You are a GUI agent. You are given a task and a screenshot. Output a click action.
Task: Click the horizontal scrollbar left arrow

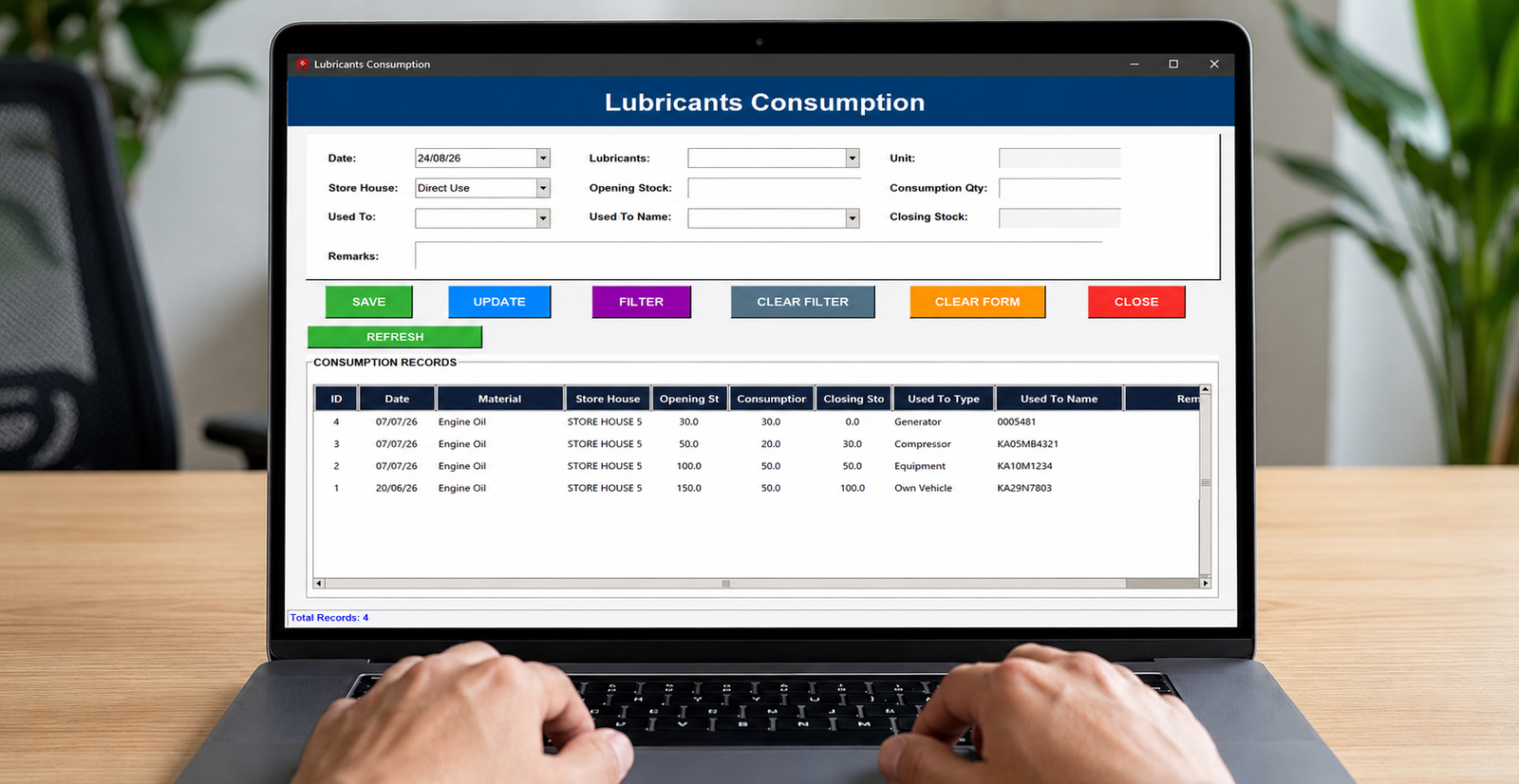pos(319,584)
